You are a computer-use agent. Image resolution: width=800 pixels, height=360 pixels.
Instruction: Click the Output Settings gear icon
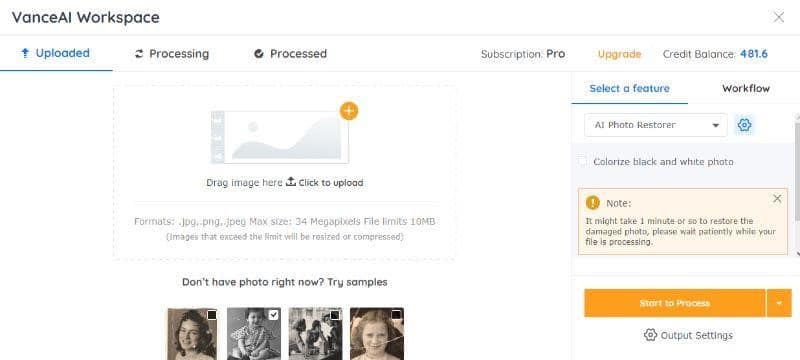[x=650, y=335]
